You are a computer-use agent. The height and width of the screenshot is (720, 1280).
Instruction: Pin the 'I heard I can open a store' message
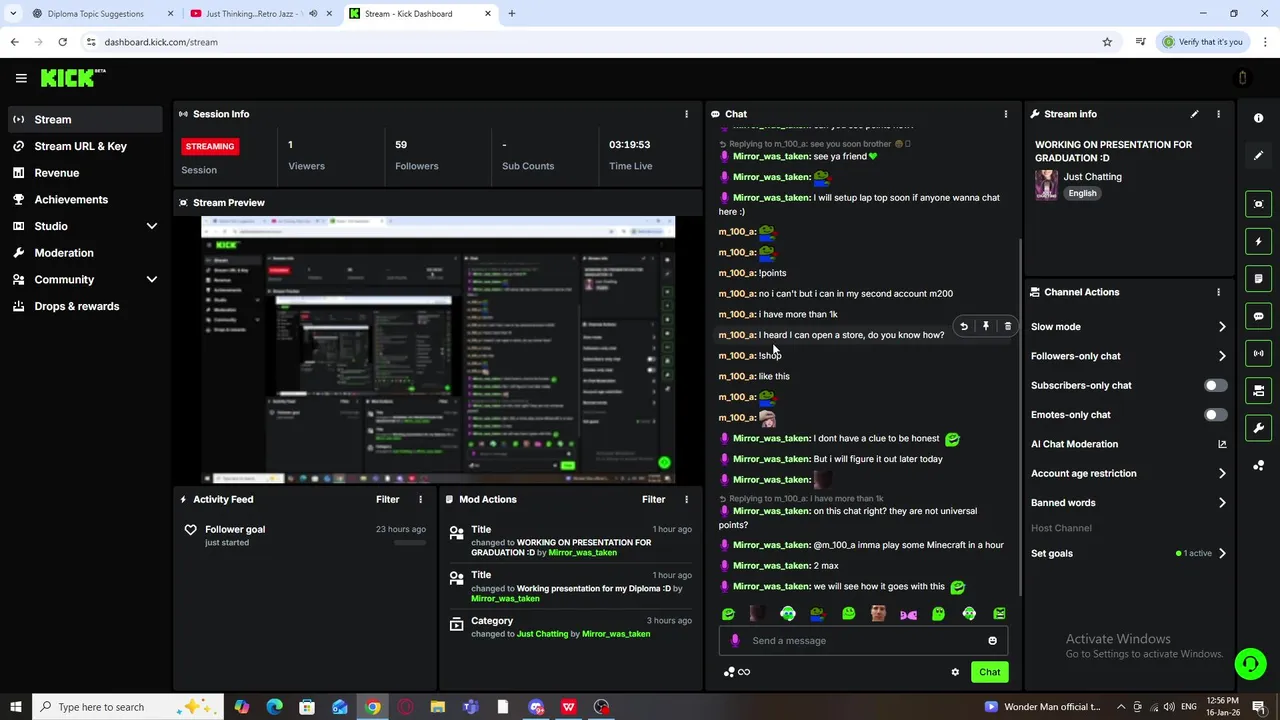[985, 326]
